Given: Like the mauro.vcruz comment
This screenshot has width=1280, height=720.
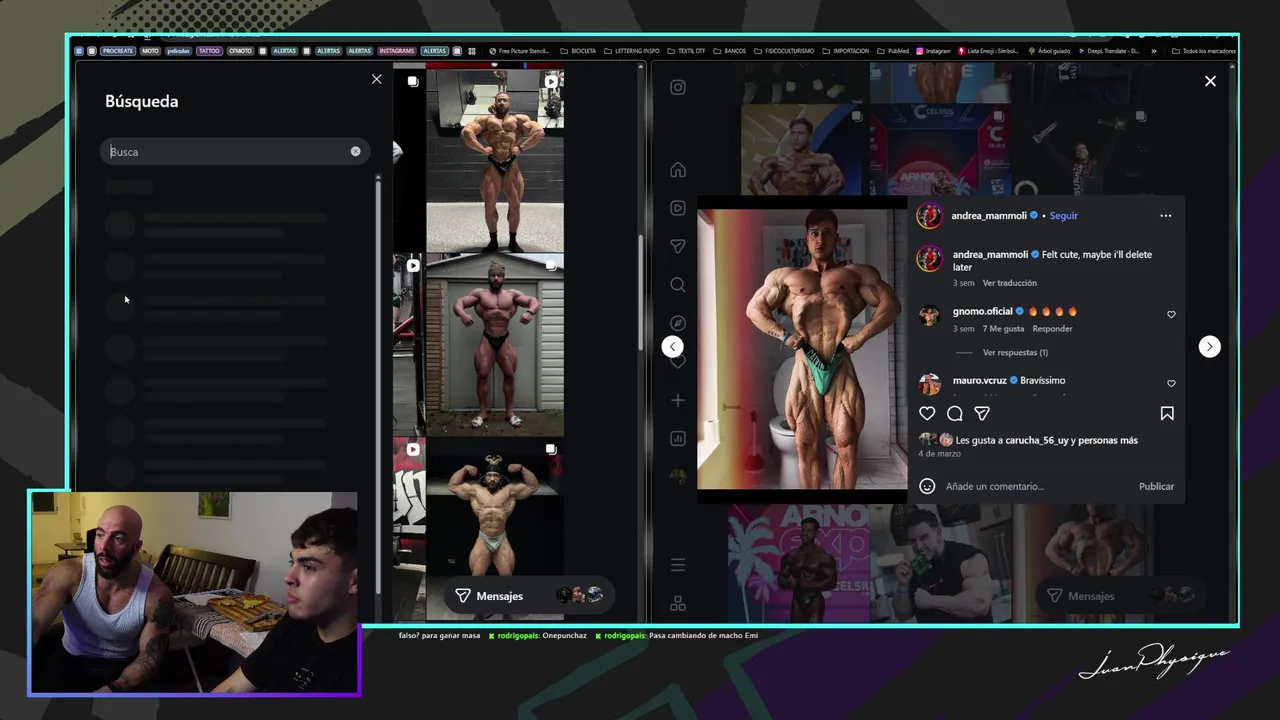Looking at the screenshot, I should tap(1171, 383).
